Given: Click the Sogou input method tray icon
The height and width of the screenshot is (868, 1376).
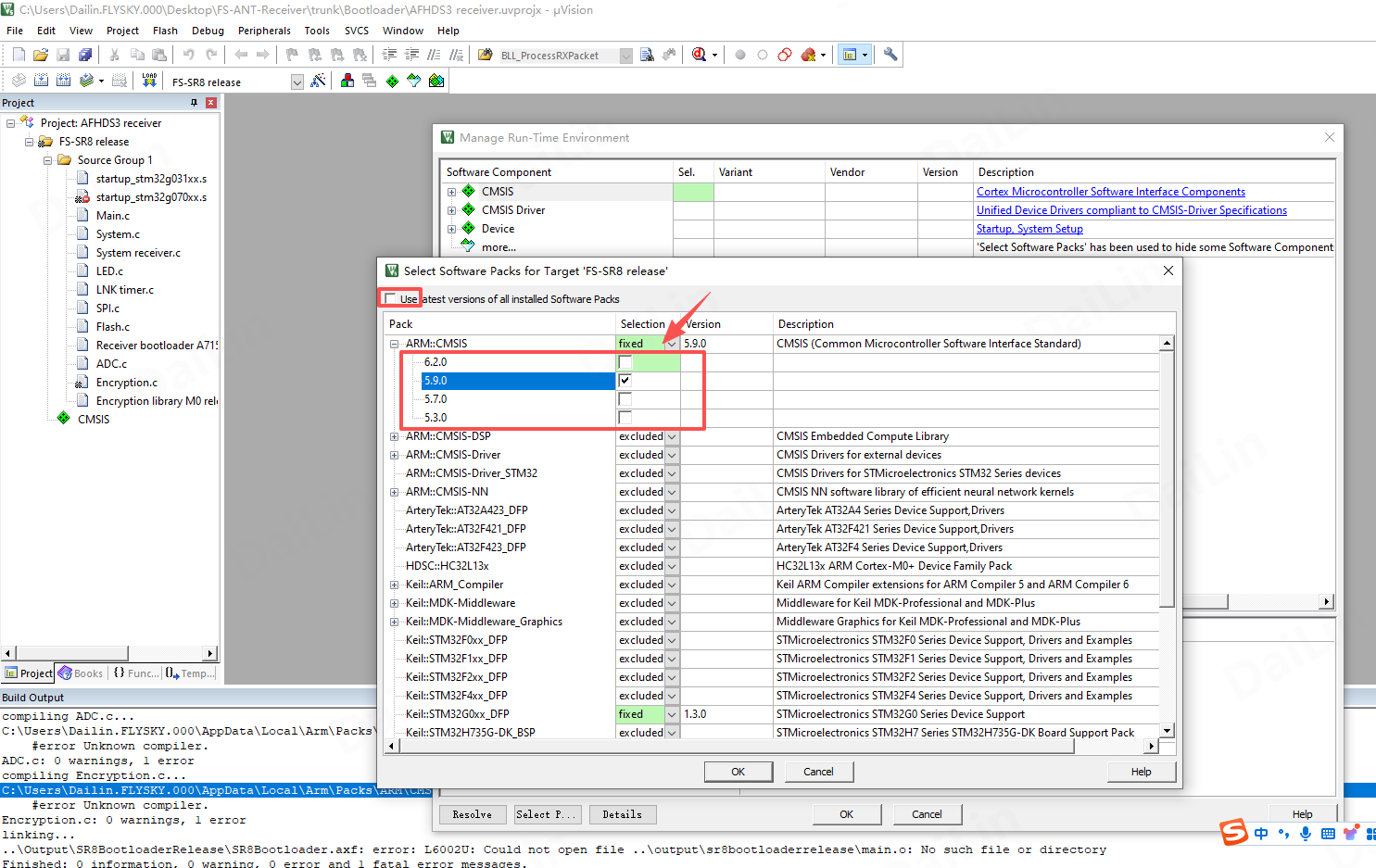Looking at the screenshot, I should [x=1233, y=833].
